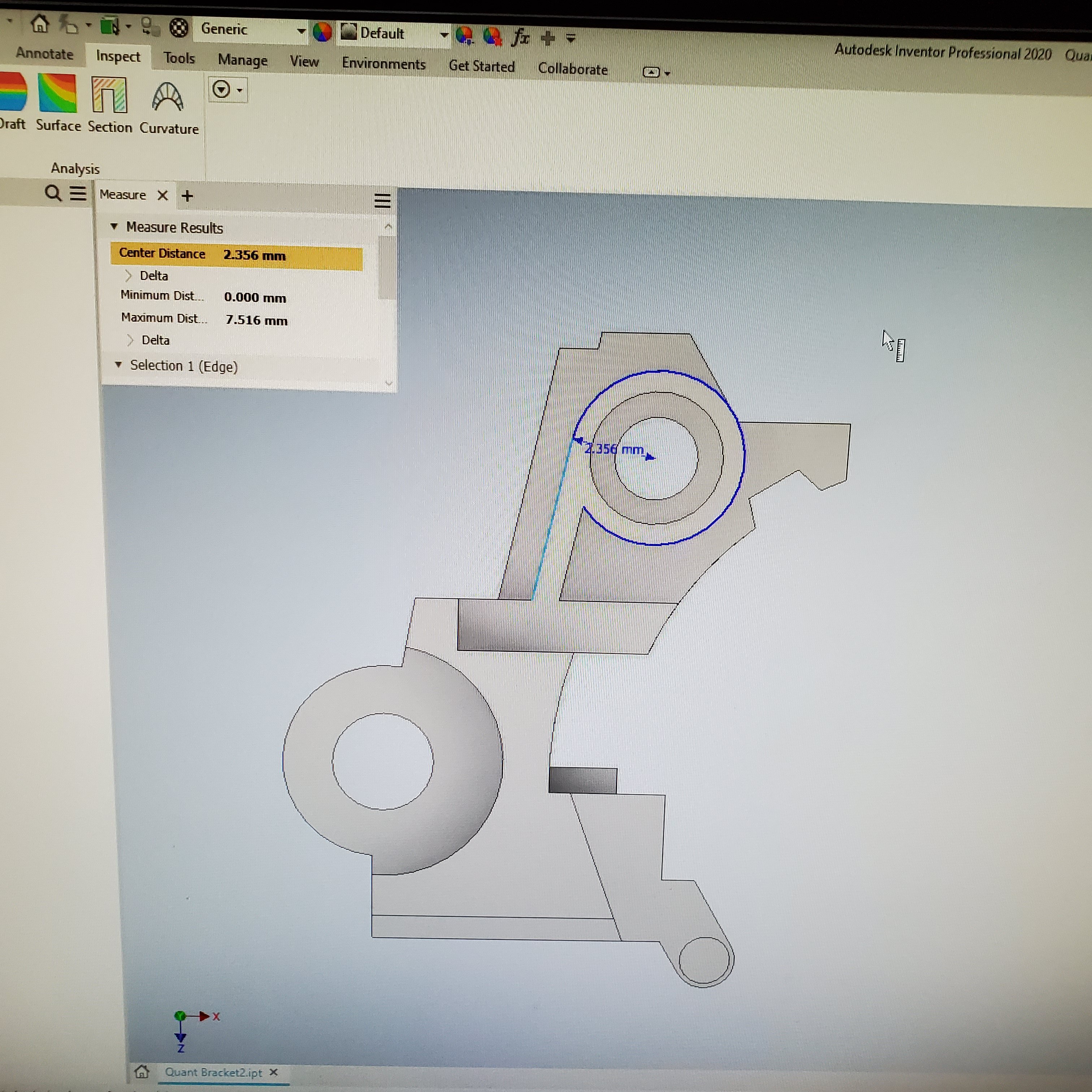Image resolution: width=1092 pixels, height=1092 pixels.
Task: Click the checkered Material sphere icon
Action: pos(179,28)
